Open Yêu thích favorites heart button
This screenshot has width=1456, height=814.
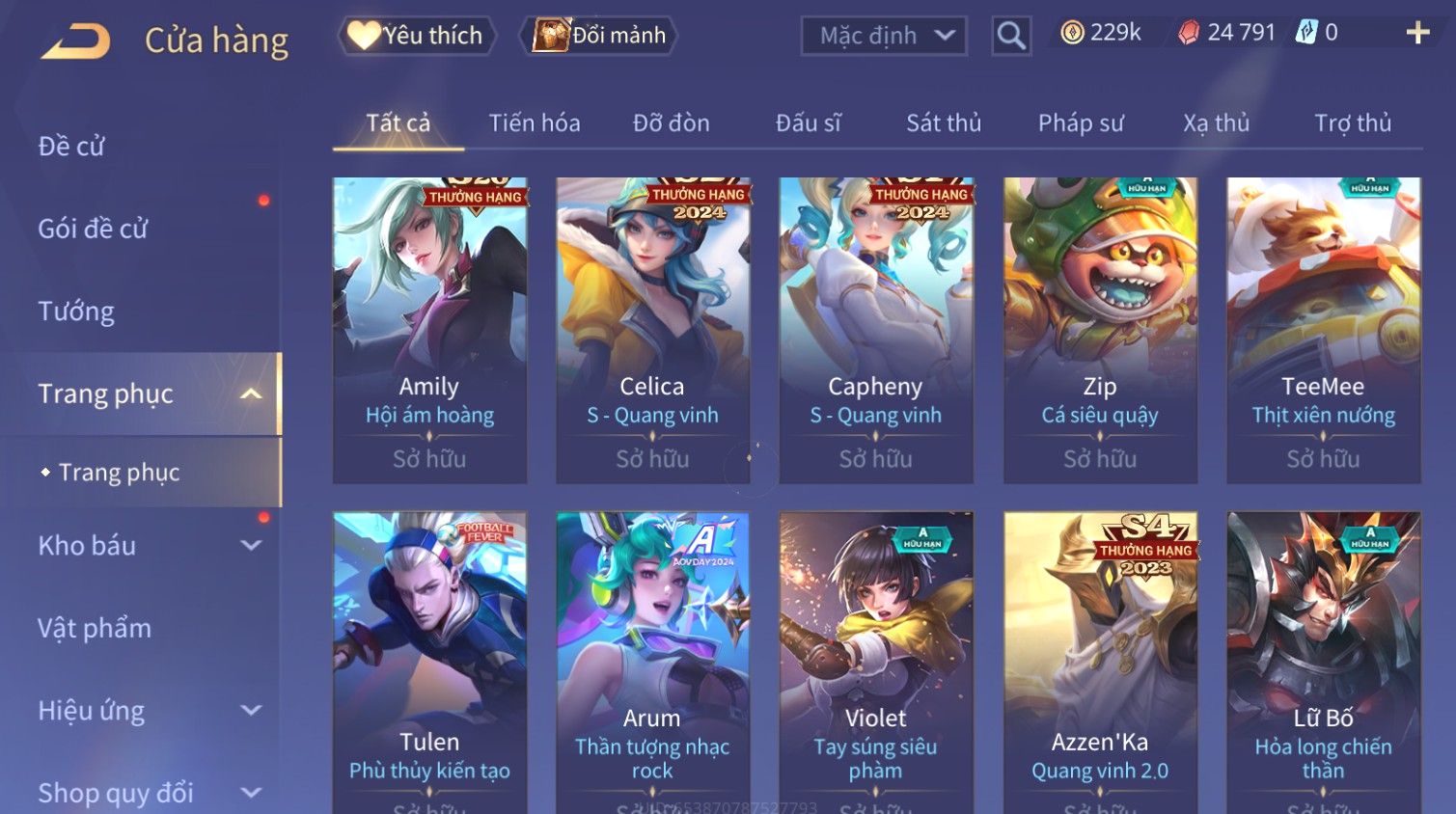pos(417,36)
